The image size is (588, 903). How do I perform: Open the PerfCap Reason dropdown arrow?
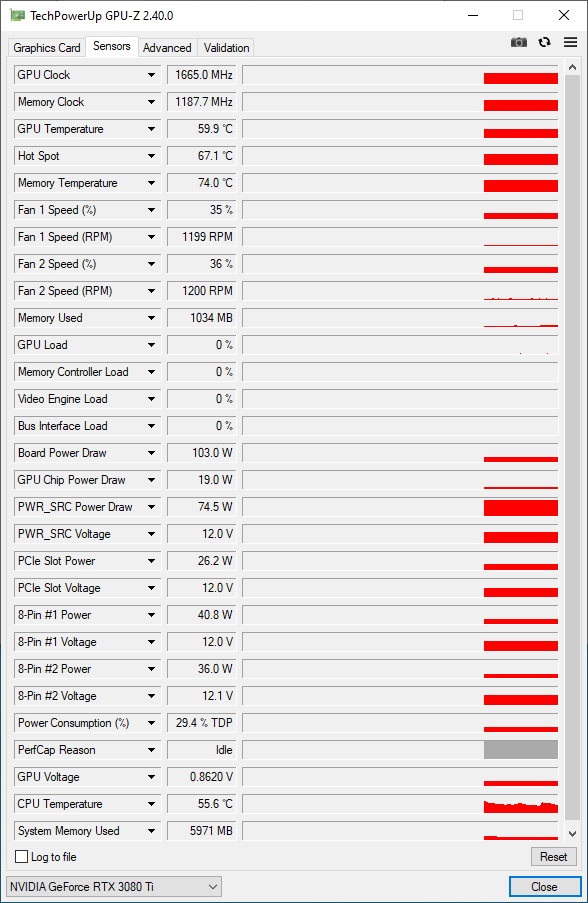point(151,750)
